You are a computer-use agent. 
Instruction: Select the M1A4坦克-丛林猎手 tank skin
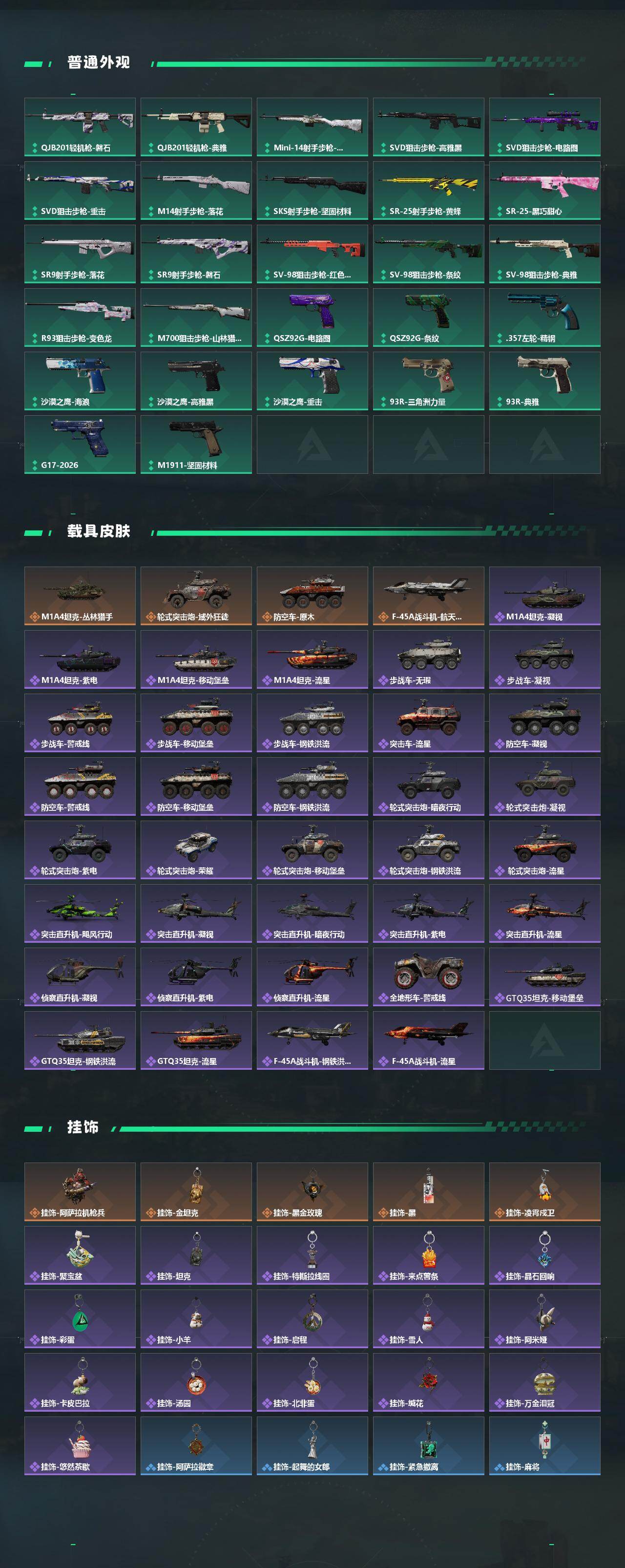click(80, 596)
